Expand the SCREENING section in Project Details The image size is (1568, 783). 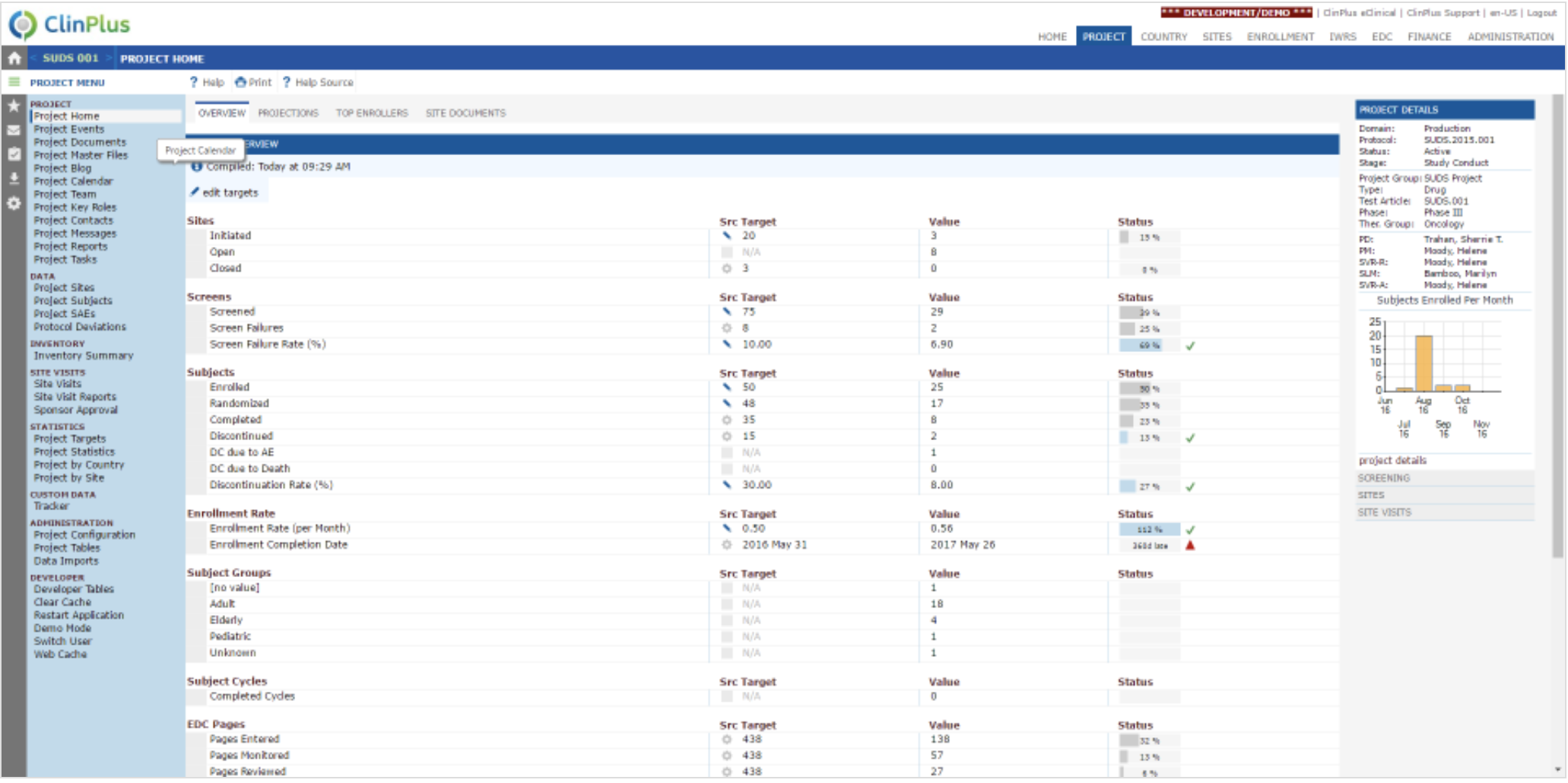(x=1444, y=478)
